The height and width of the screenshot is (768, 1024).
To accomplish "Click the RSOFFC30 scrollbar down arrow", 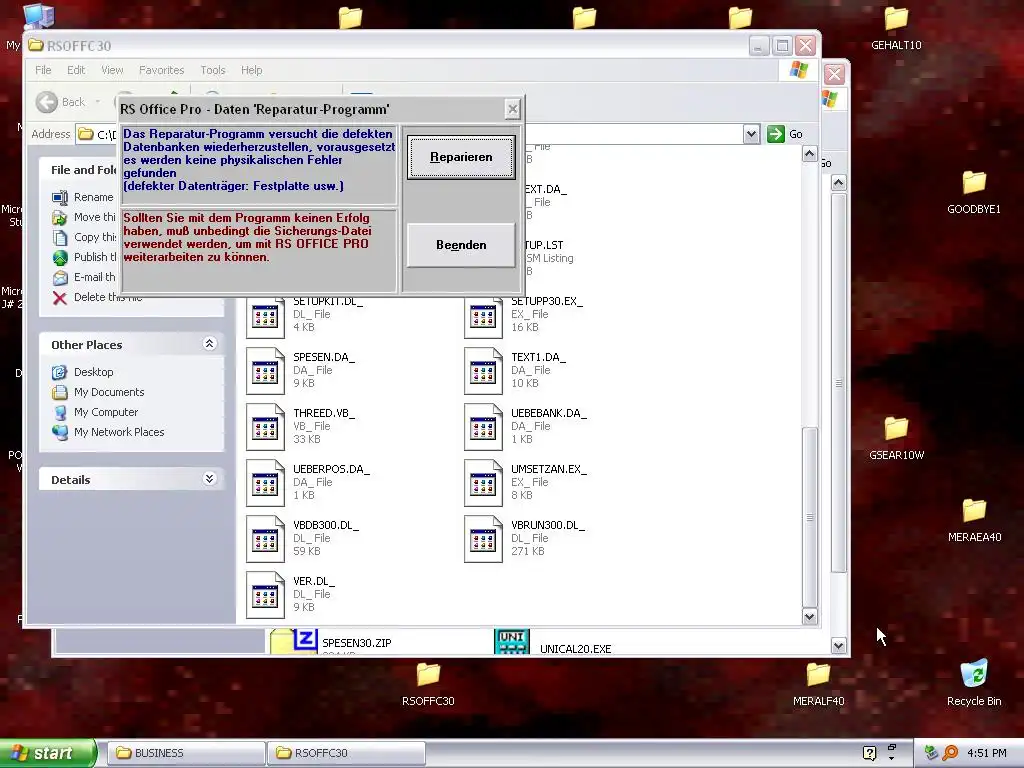I will 810,616.
